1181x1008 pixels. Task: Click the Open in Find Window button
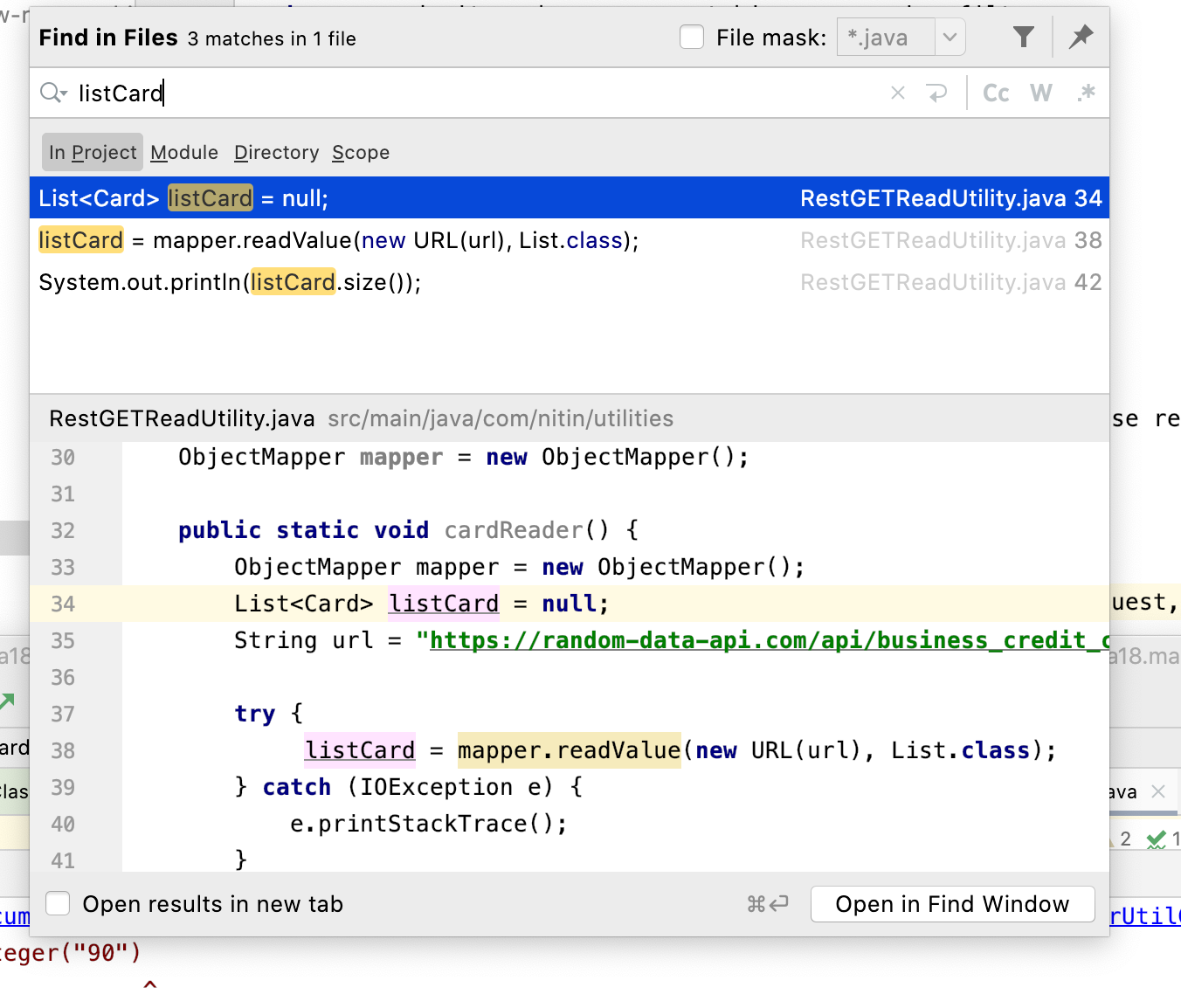(x=952, y=904)
